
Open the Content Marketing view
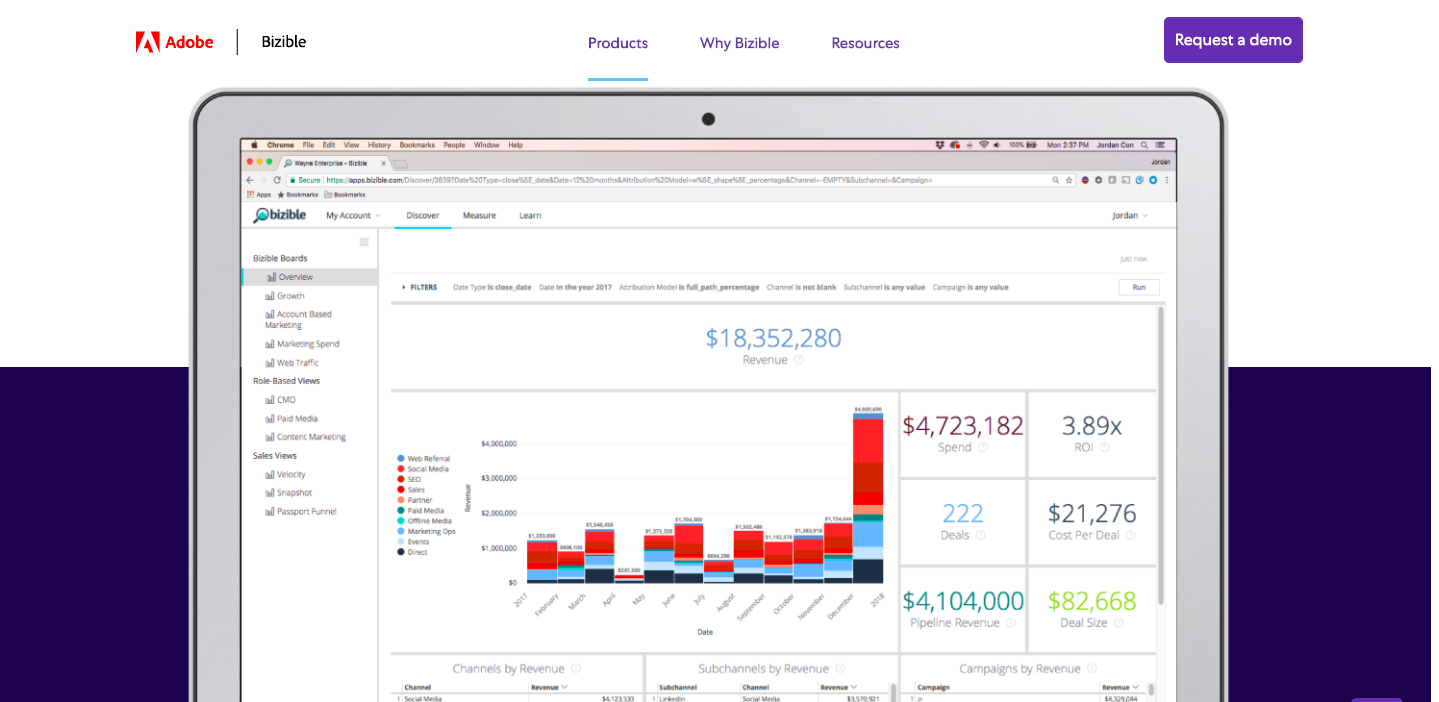[x=305, y=437]
